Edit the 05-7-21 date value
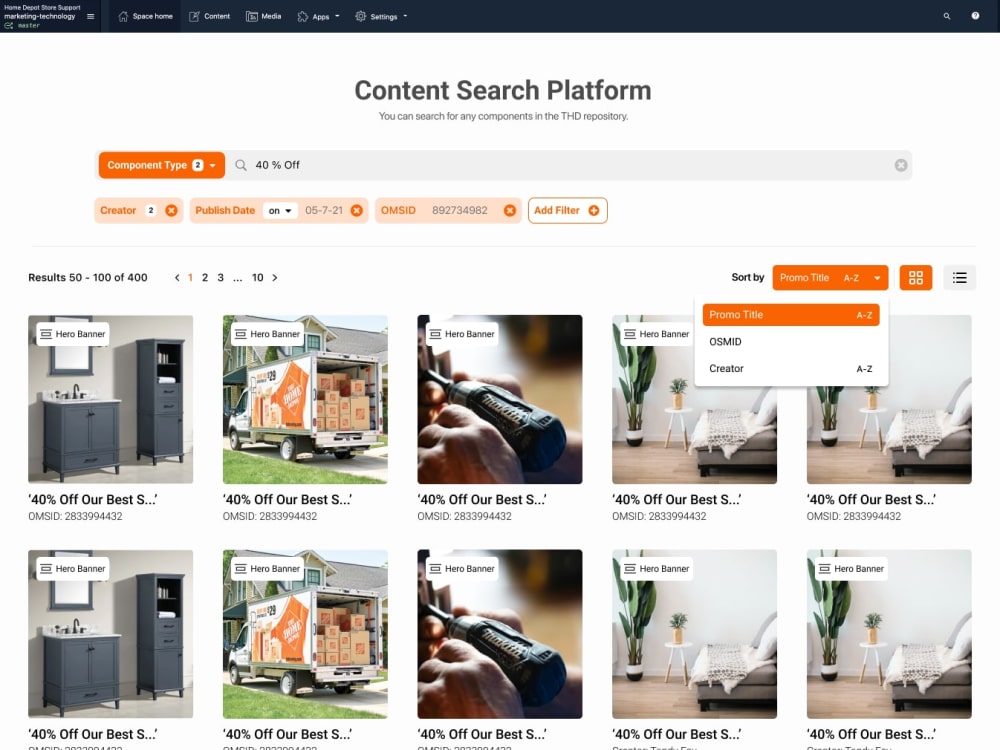The image size is (1000, 750). pos(324,210)
